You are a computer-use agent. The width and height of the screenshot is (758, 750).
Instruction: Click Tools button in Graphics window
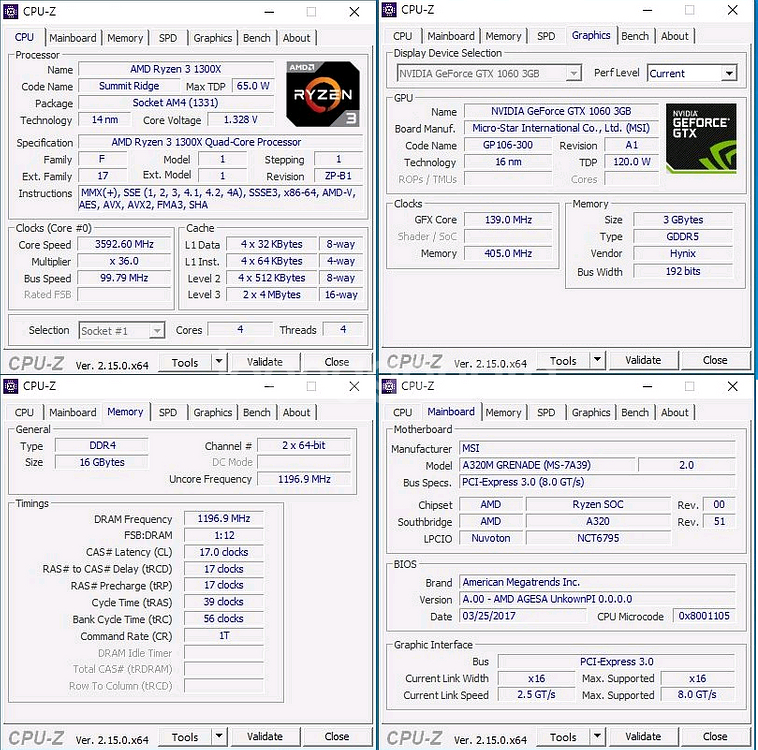click(563, 360)
